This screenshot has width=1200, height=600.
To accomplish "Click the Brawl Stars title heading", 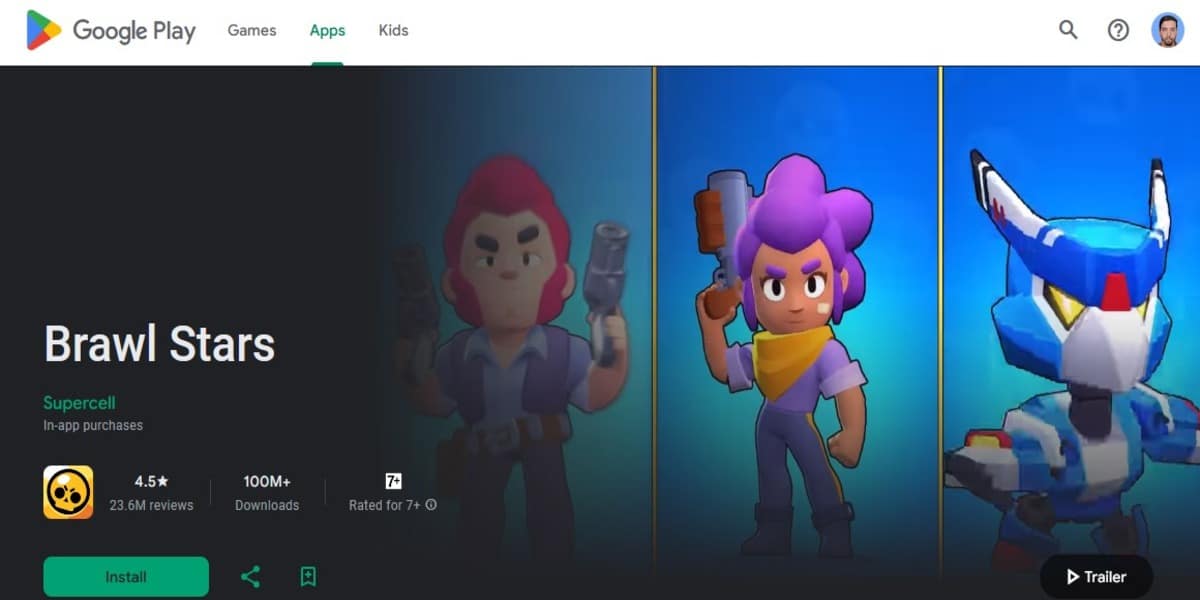I will pos(160,344).
